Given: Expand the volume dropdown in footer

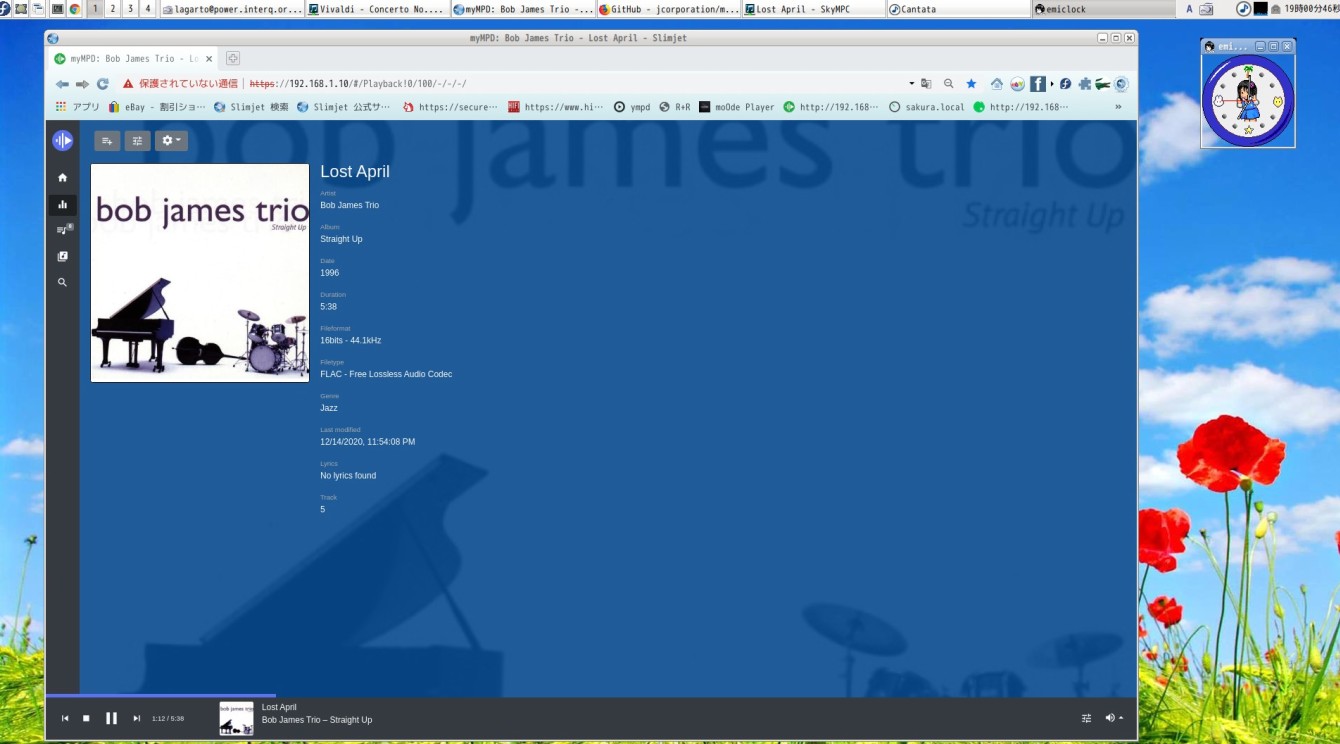Looking at the screenshot, I should click(x=1113, y=718).
